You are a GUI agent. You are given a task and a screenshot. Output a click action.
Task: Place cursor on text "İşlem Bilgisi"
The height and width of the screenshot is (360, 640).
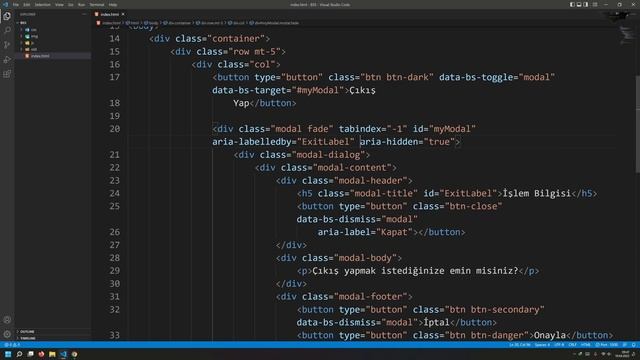tap(536, 193)
